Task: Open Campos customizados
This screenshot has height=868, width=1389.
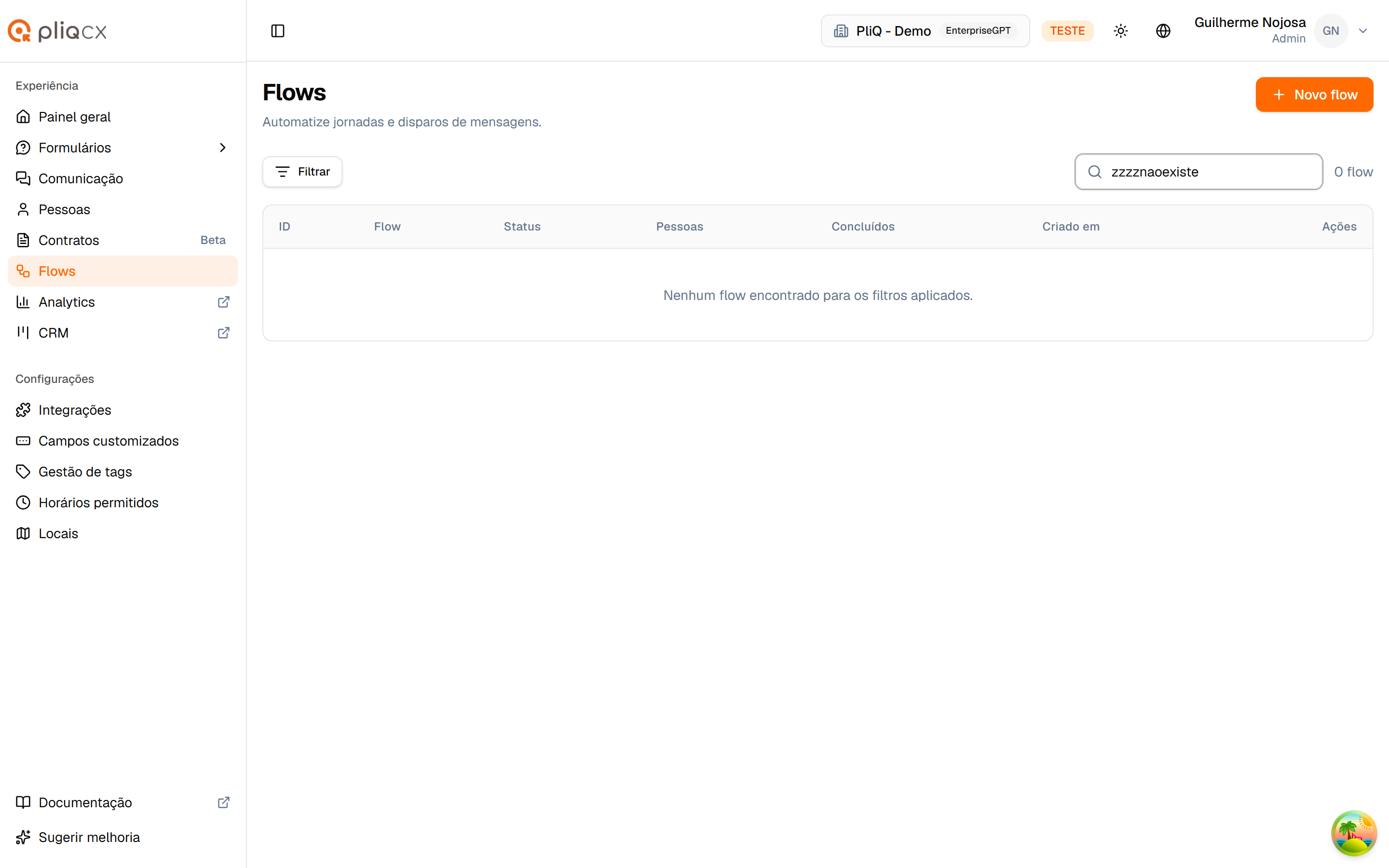Action: coord(123,441)
